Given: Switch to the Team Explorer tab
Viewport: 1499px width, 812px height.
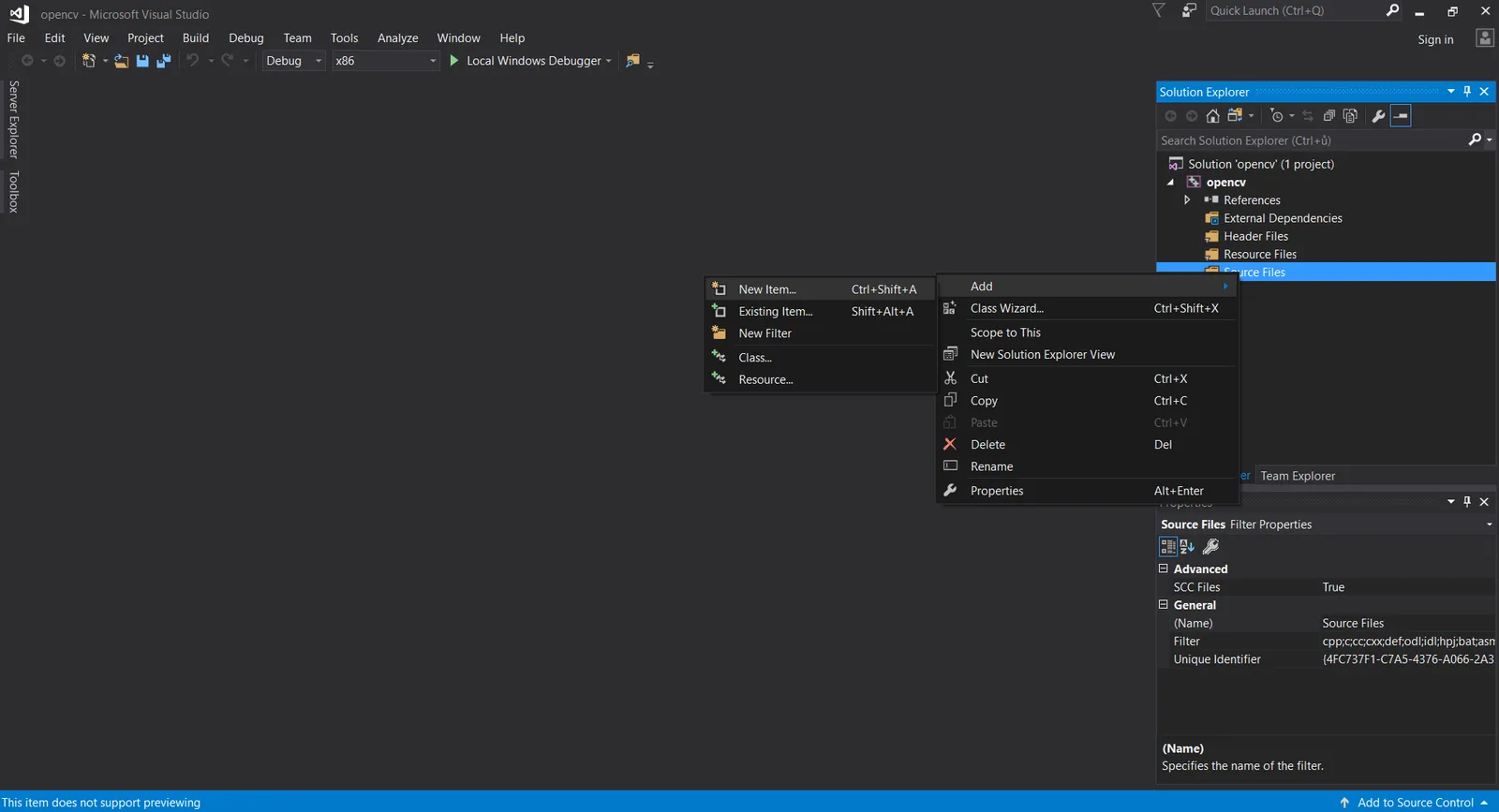Looking at the screenshot, I should (1298, 476).
